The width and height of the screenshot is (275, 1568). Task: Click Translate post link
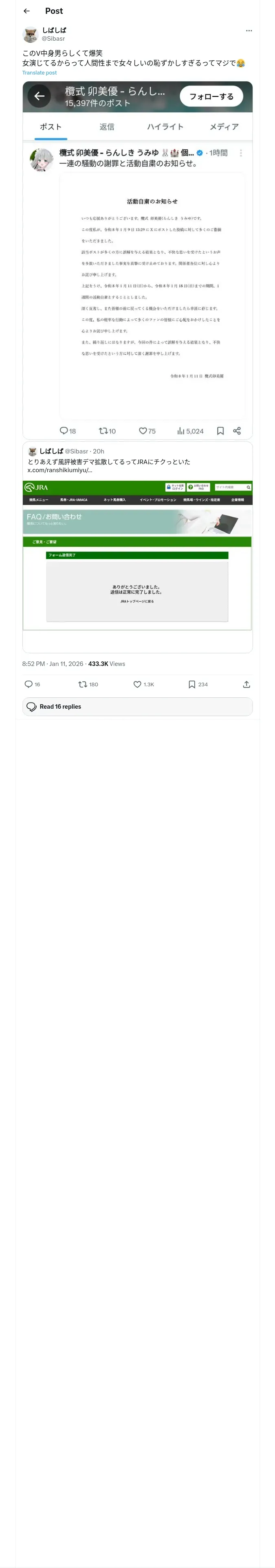click(39, 72)
